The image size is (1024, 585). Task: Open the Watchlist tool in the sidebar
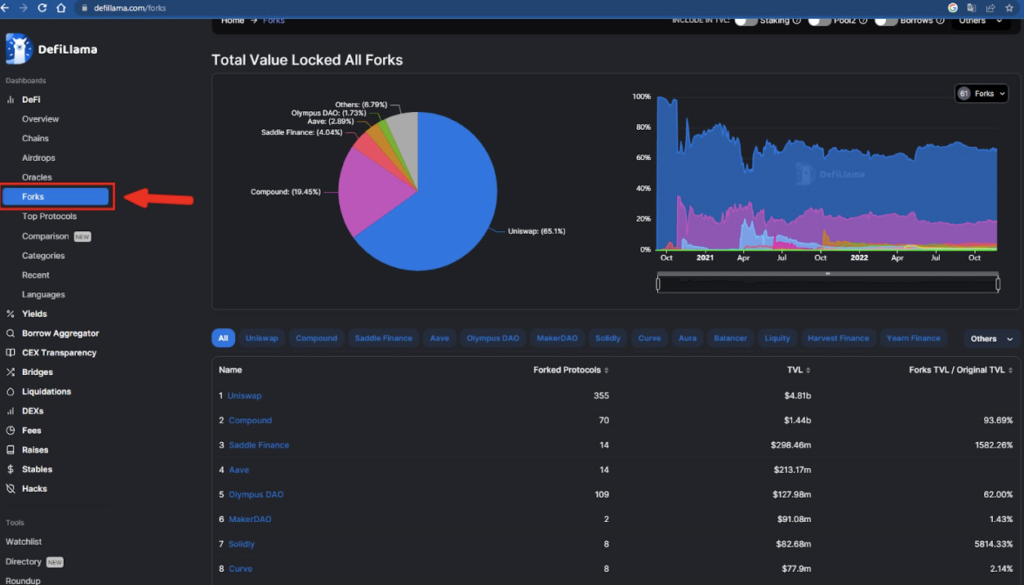(x=24, y=542)
